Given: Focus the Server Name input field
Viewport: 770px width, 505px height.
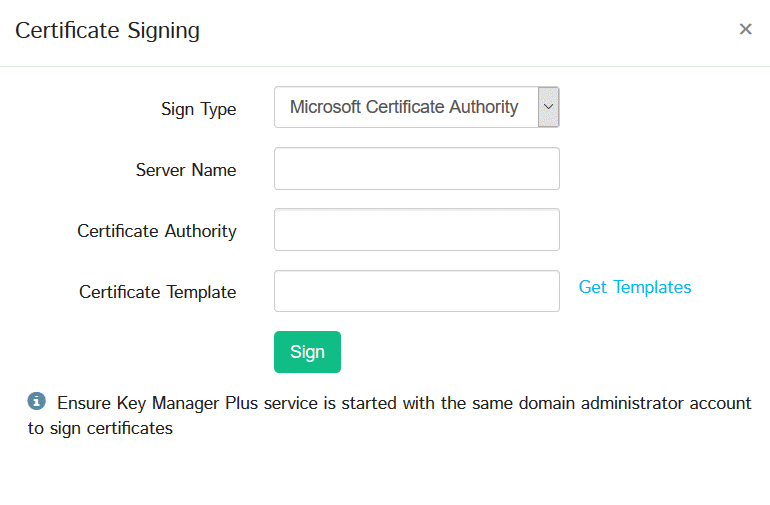Looking at the screenshot, I should [x=416, y=169].
